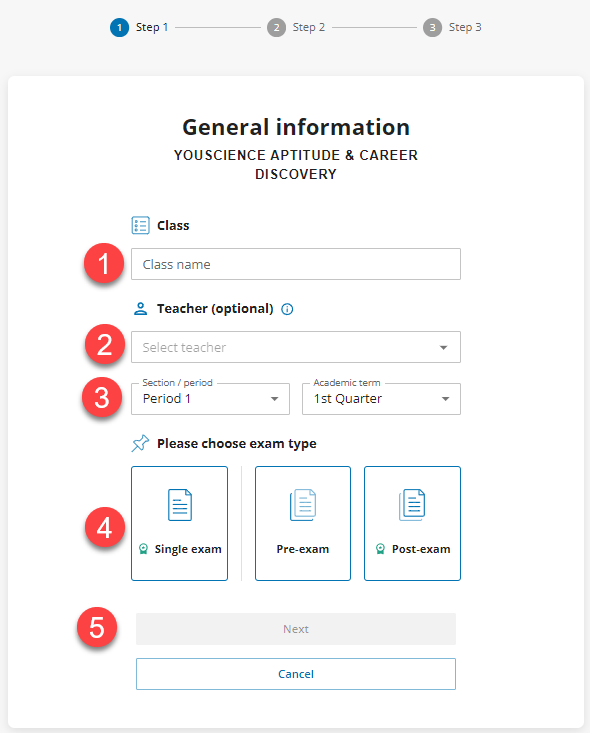Image resolution: width=590 pixels, height=733 pixels.
Task: Click the pushpin icon beside exam type
Action: pos(140,443)
